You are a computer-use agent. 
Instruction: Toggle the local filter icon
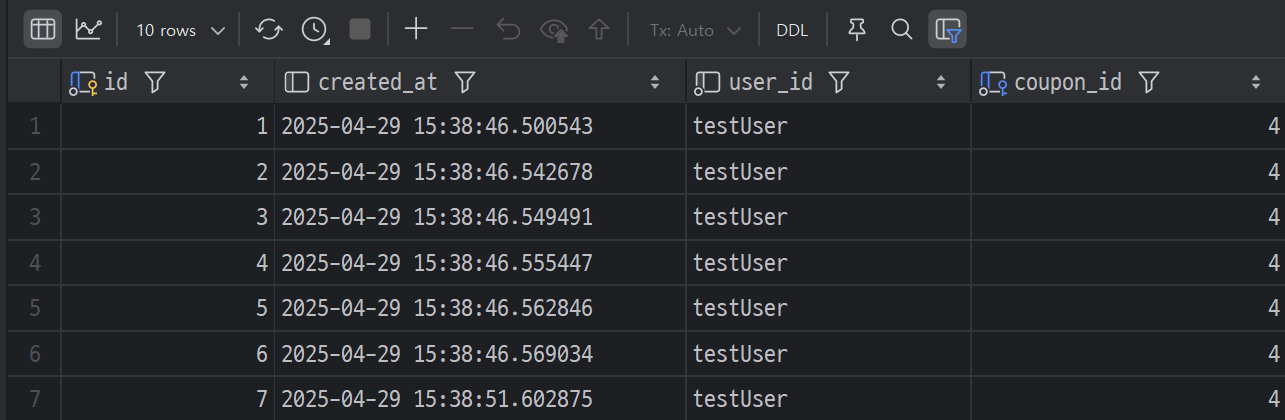[947, 30]
